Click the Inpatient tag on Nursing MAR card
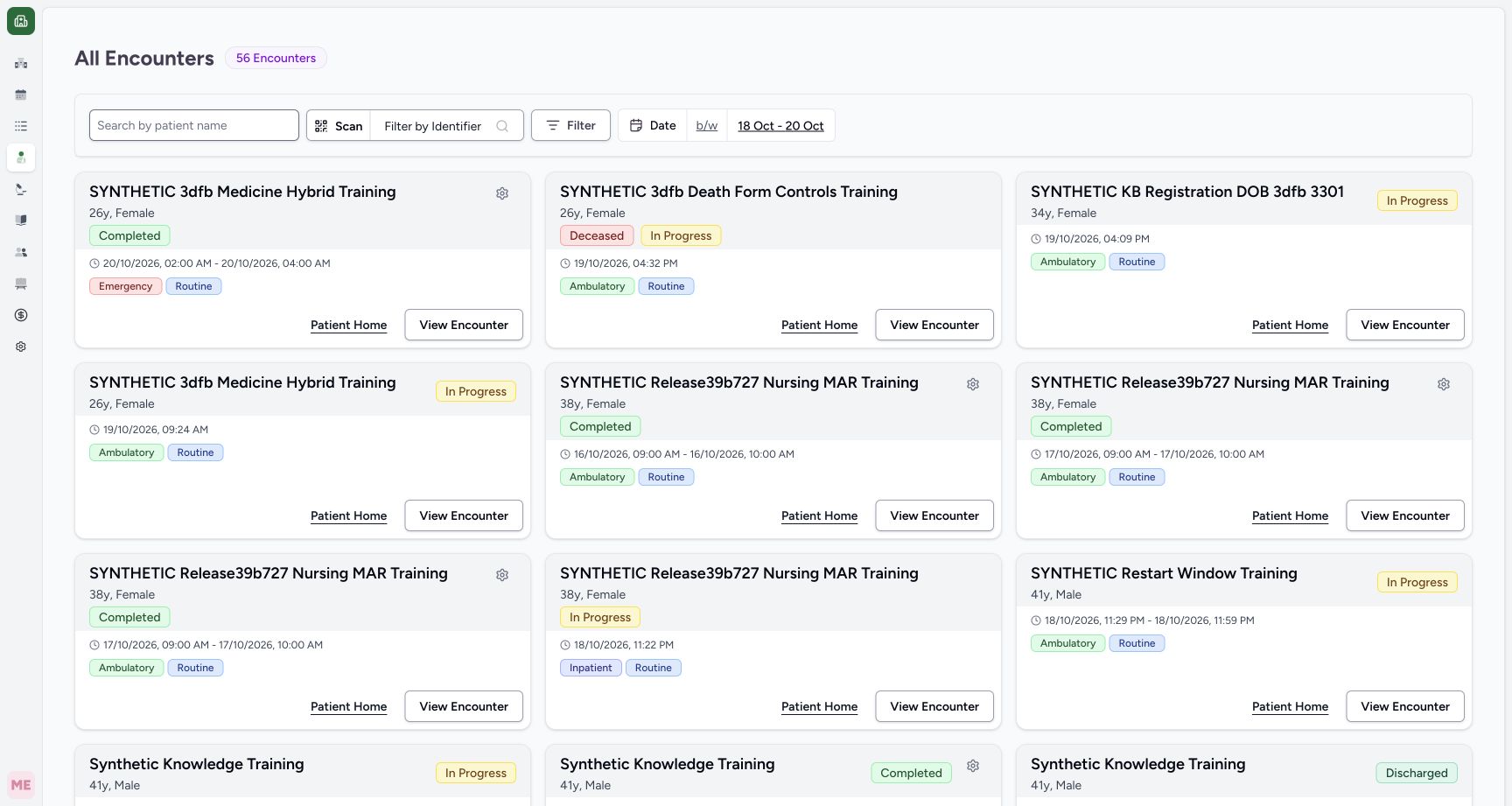This screenshot has width=1512, height=806. coord(591,668)
